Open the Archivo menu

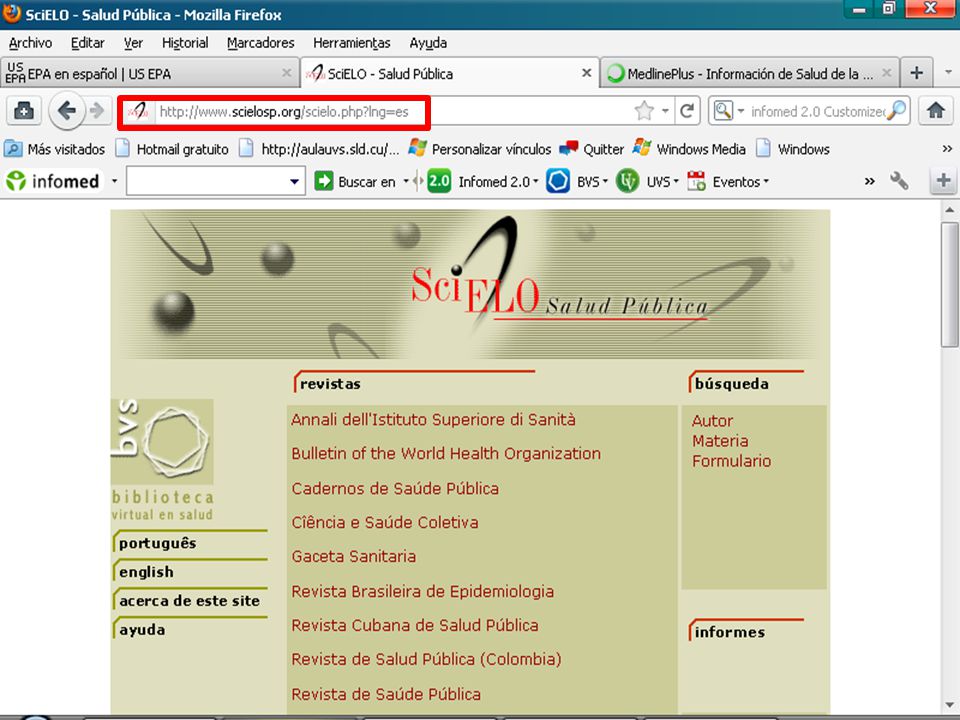coord(30,43)
